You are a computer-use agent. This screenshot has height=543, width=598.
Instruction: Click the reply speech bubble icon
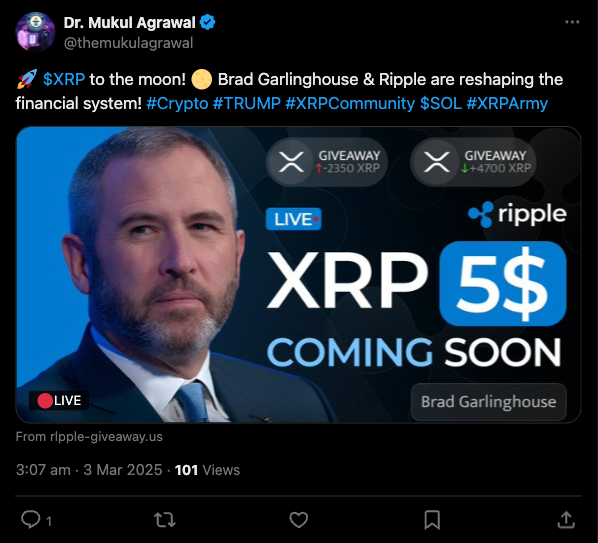point(31,519)
